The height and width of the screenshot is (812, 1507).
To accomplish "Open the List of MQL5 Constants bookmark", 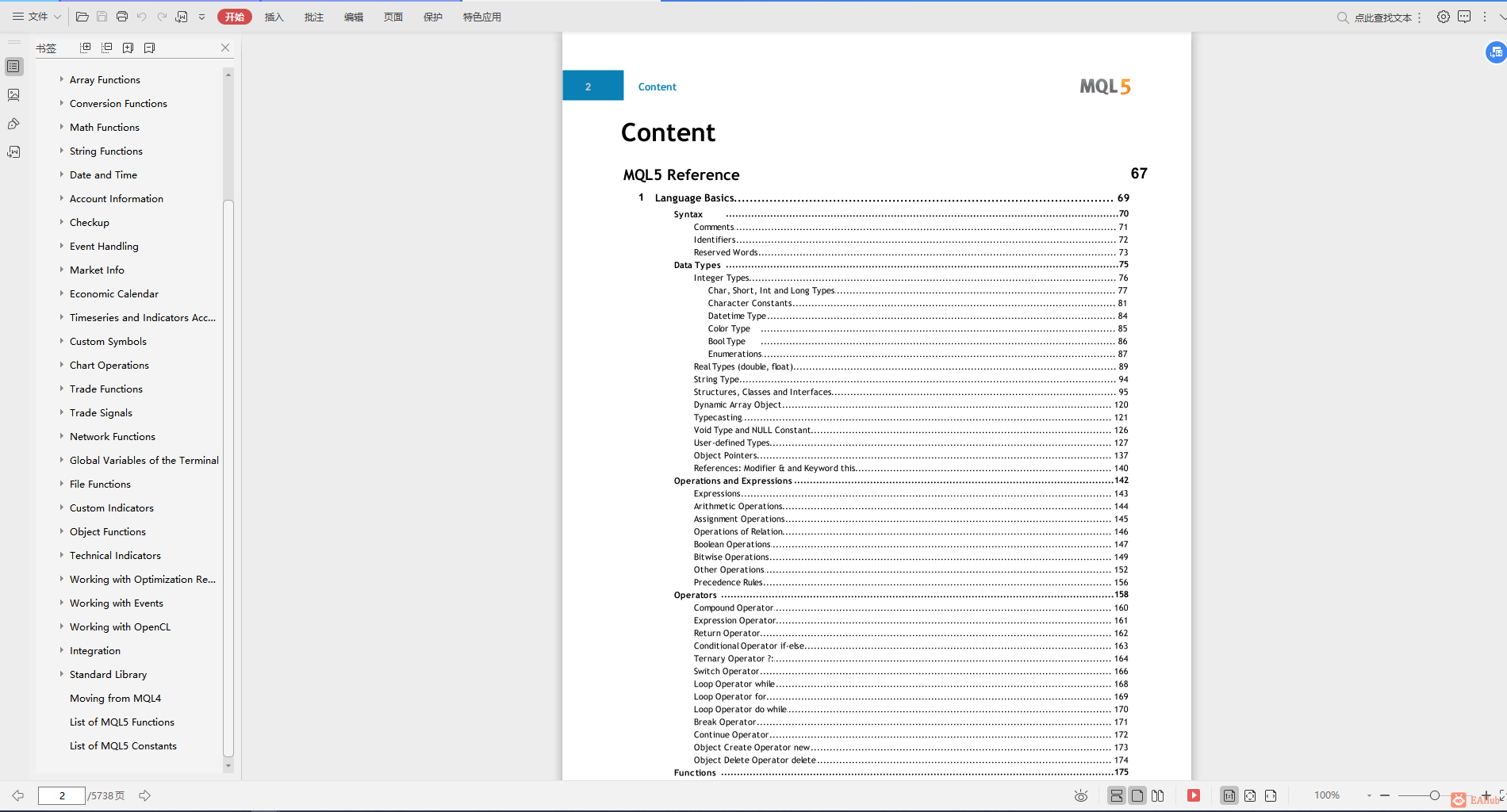I will [x=123, y=746].
